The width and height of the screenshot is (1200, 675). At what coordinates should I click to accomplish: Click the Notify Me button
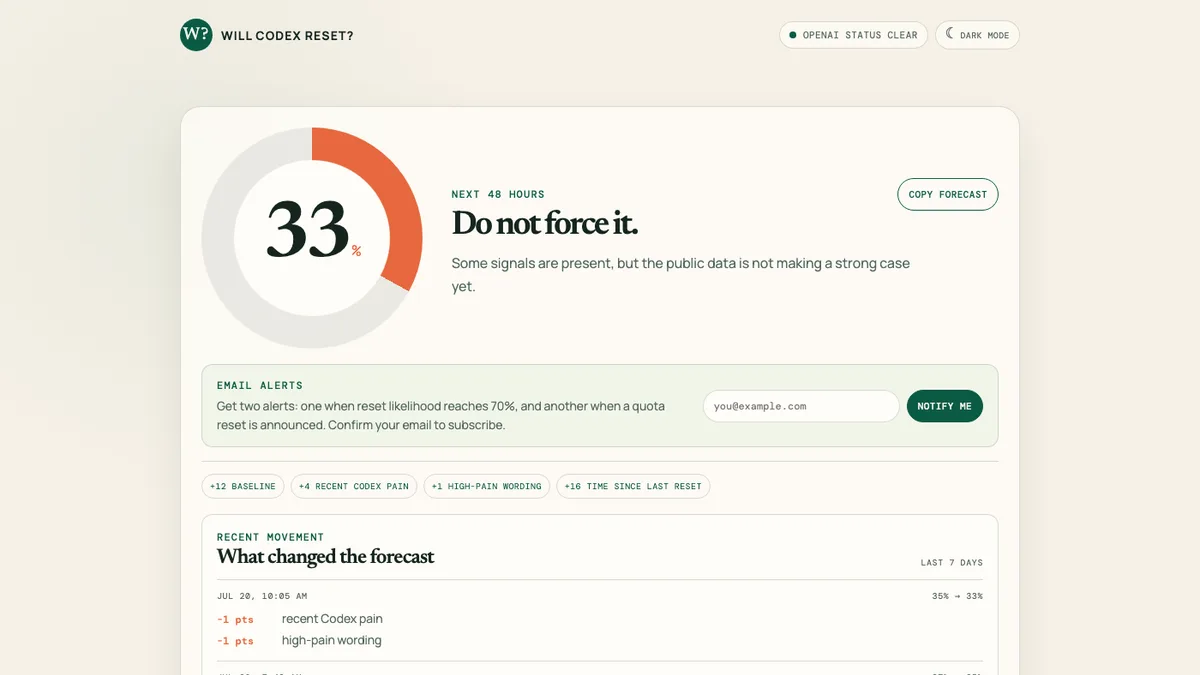[x=945, y=406]
